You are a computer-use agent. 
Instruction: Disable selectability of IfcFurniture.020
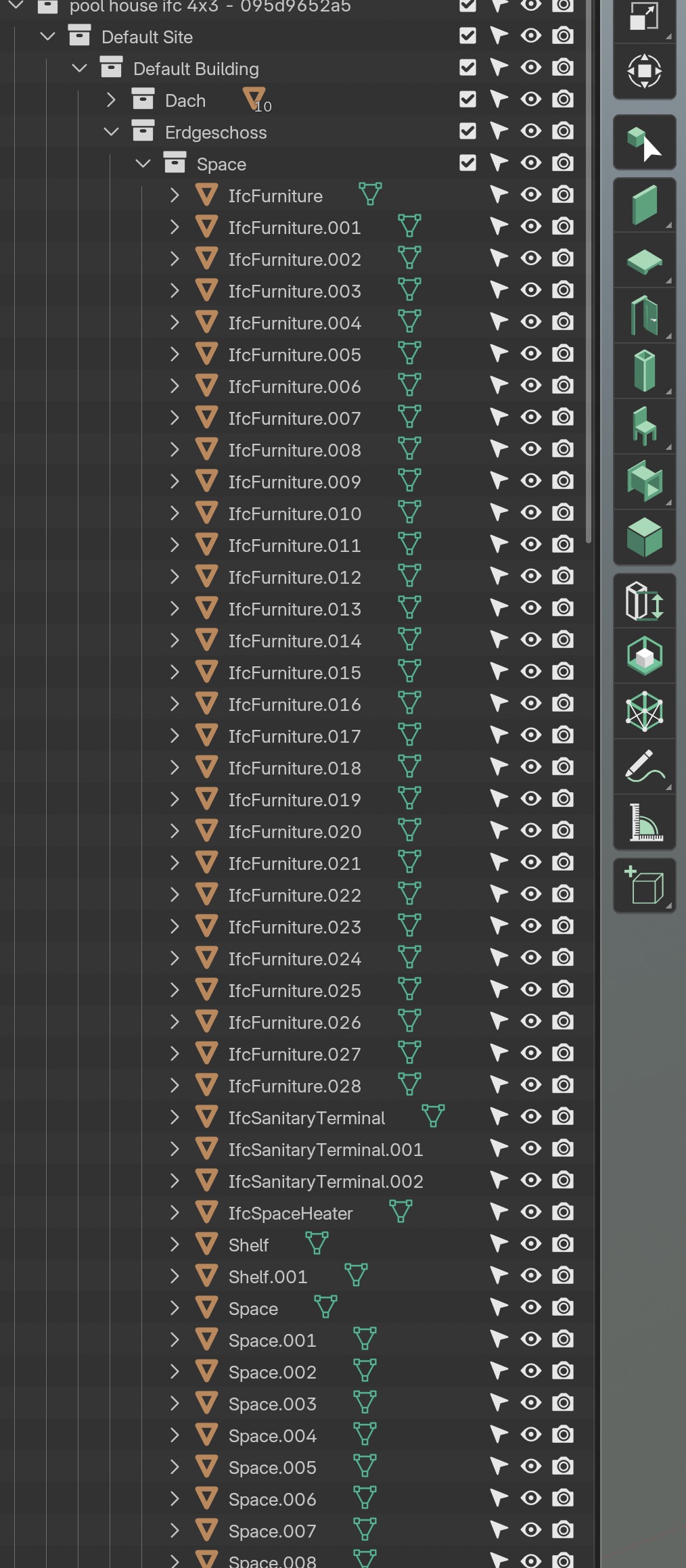tap(499, 831)
